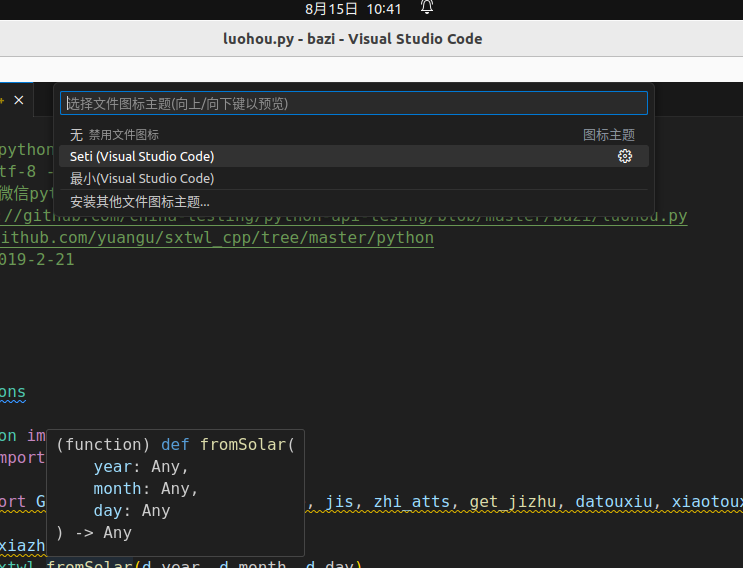Click the datouxiu identifier in import line

614,502
